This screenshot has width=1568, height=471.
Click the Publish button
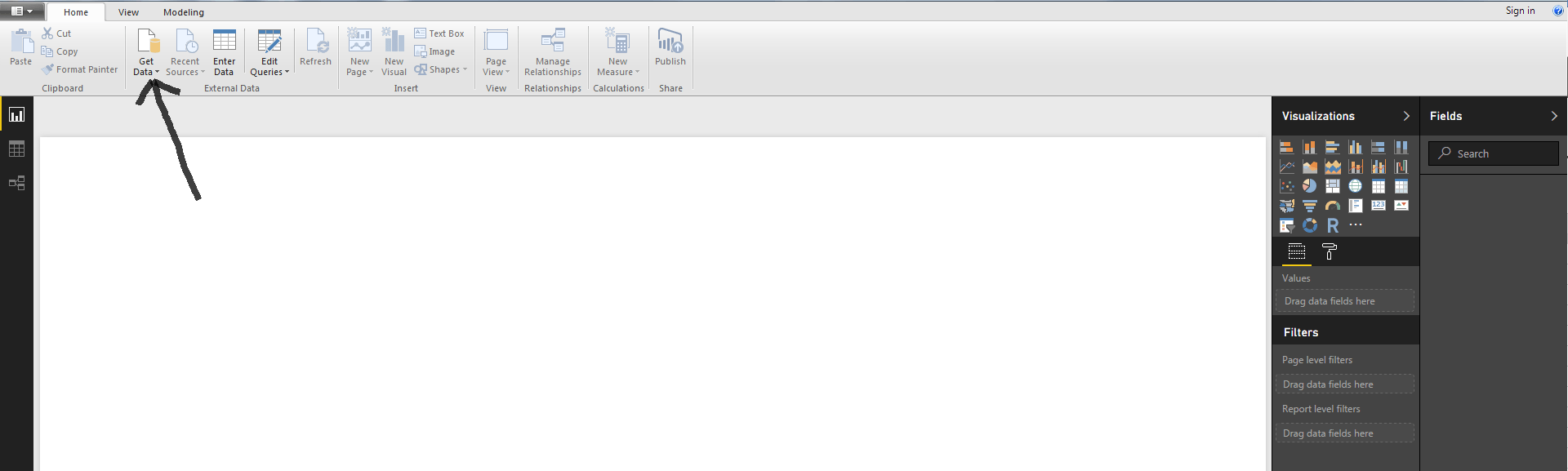(670, 47)
